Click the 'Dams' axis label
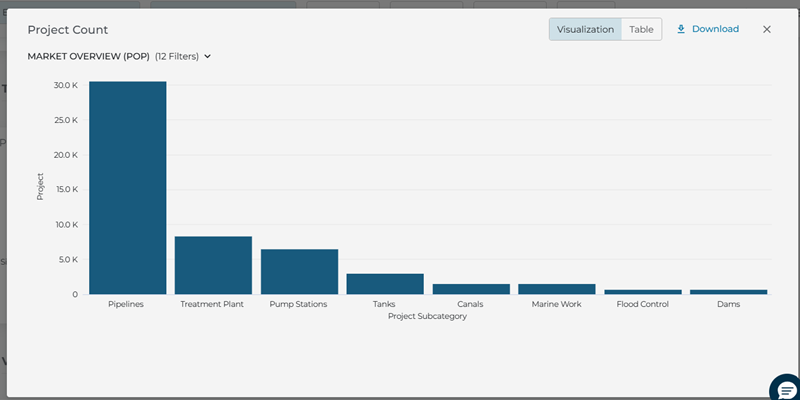The image size is (800, 400). click(x=729, y=304)
